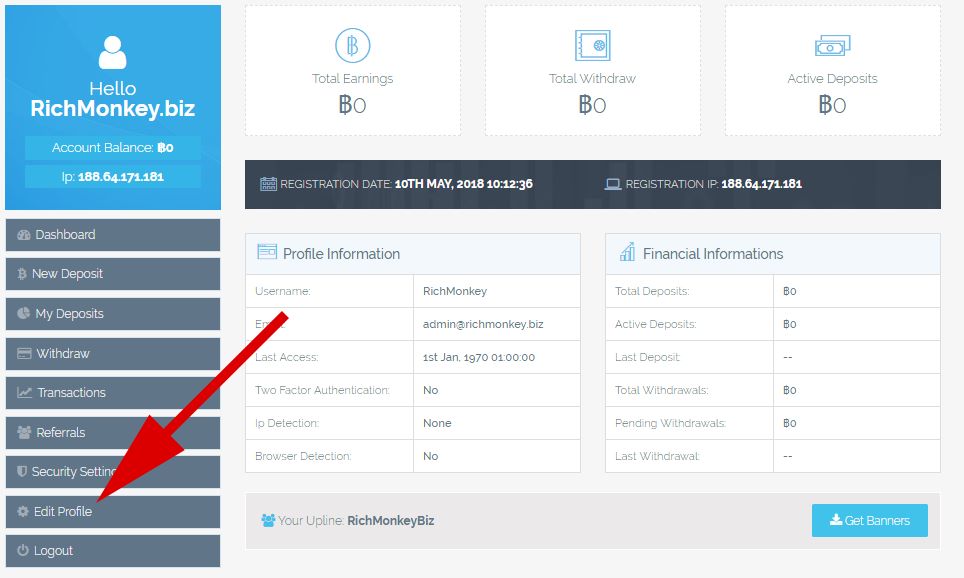The height and width of the screenshot is (578, 964).
Task: Open Security Settings menu item
Action: pos(113,472)
